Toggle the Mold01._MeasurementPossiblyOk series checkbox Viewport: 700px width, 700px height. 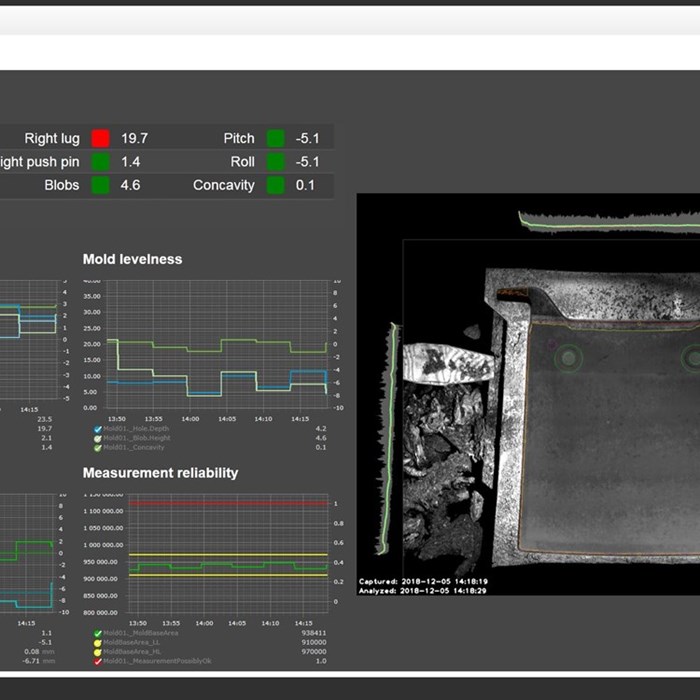click(x=97, y=661)
